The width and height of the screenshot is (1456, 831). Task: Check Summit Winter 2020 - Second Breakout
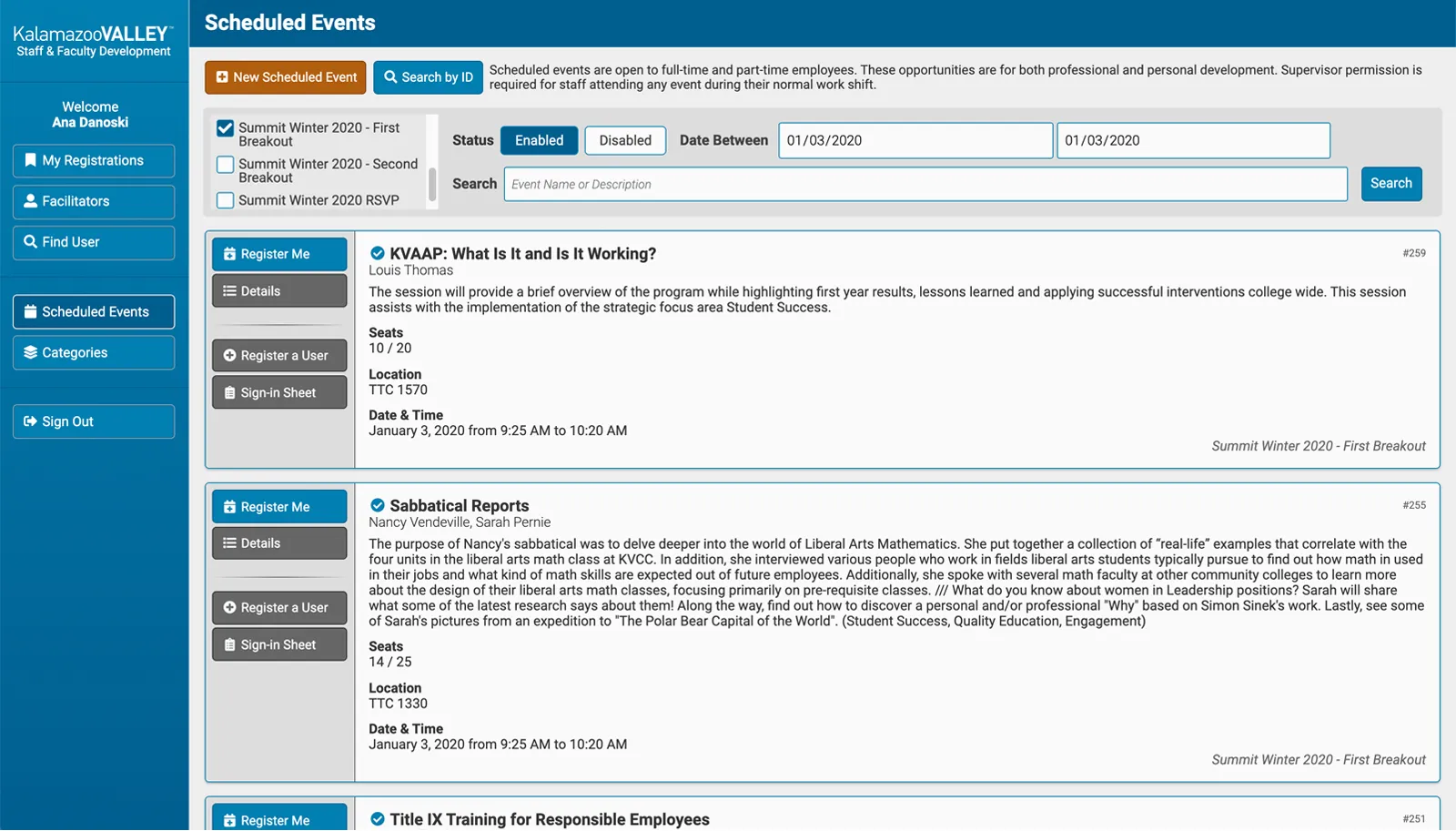(x=226, y=165)
